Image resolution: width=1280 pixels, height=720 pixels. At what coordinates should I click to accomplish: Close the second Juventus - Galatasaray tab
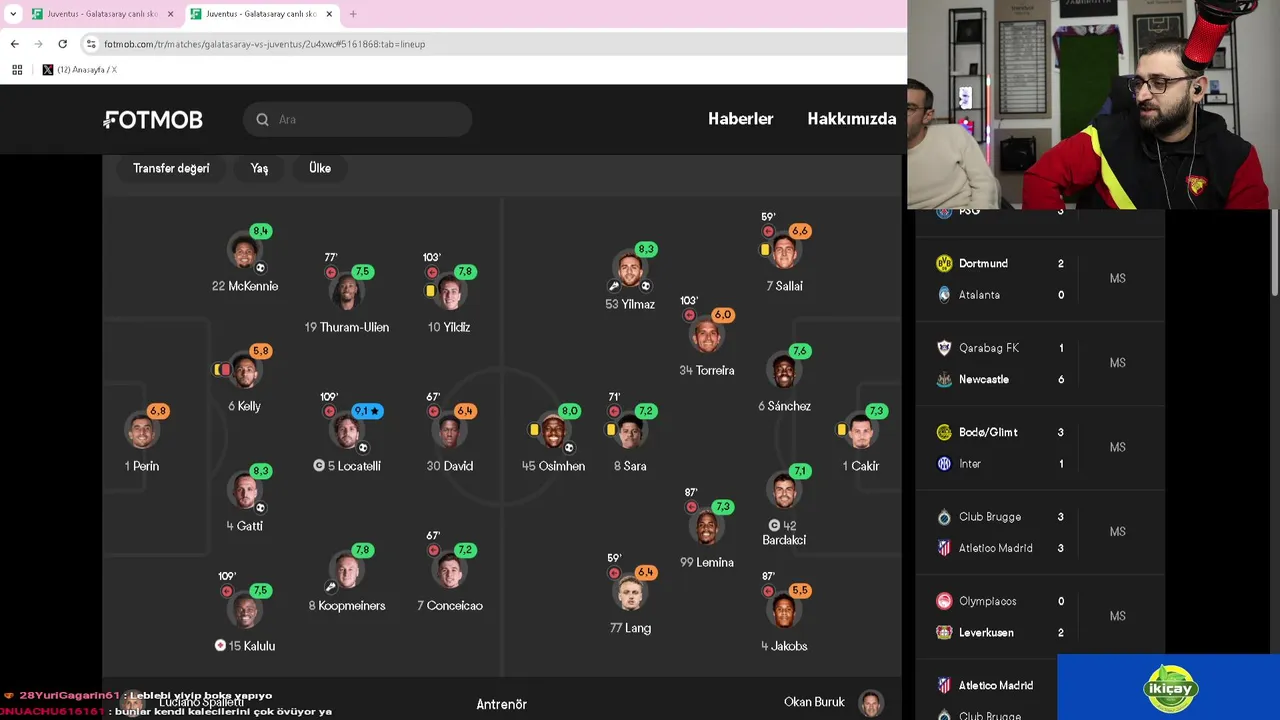click(329, 14)
